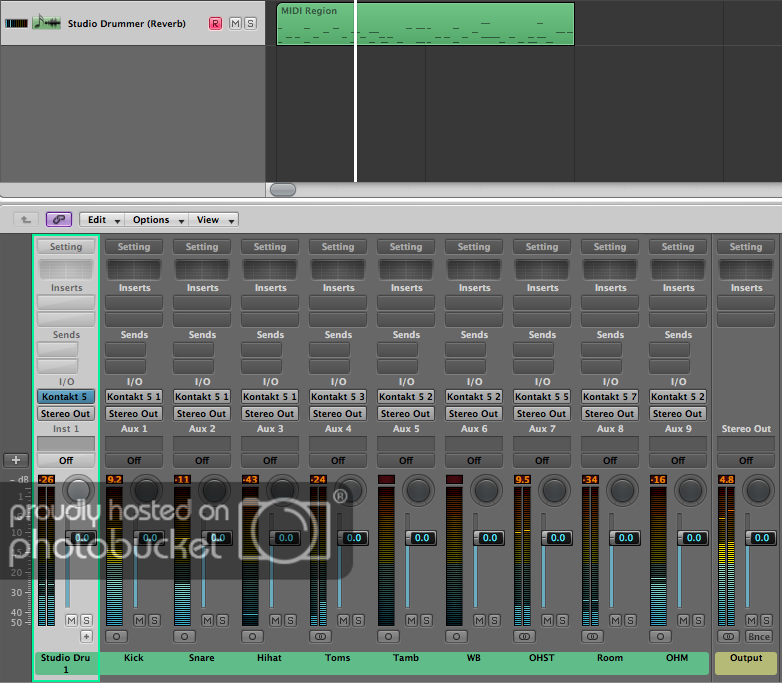
Task: Select the Room channel name label
Action: pos(609,658)
